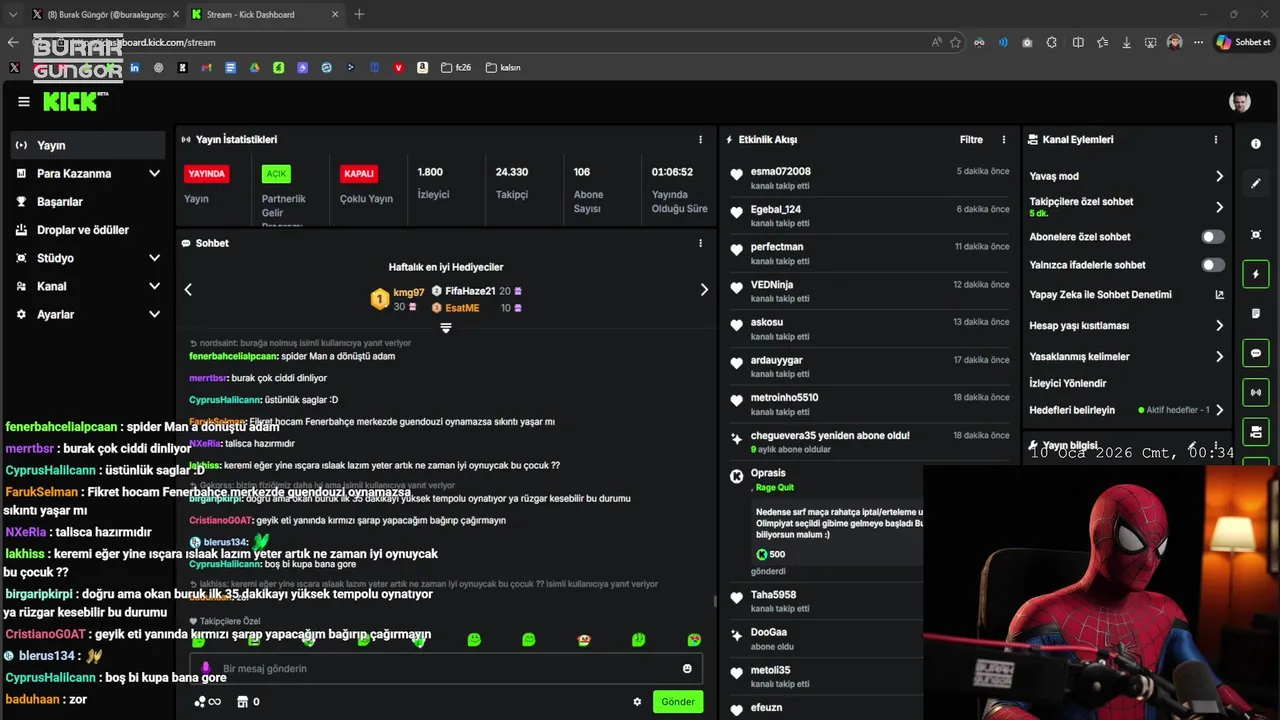The image size is (1280, 720).
Task: Open the Sohbet panel three-dot menu
Action: click(x=700, y=243)
